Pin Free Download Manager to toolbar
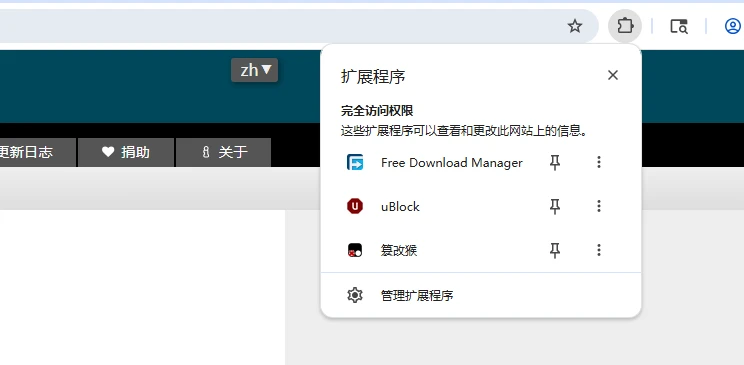Image resolution: width=744 pixels, height=365 pixels. [x=555, y=162]
